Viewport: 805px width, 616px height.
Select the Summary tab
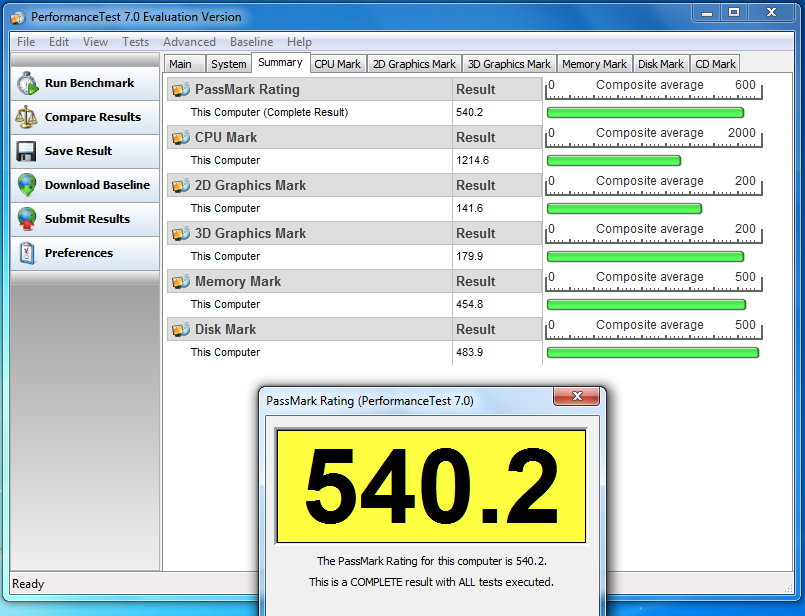click(x=280, y=63)
